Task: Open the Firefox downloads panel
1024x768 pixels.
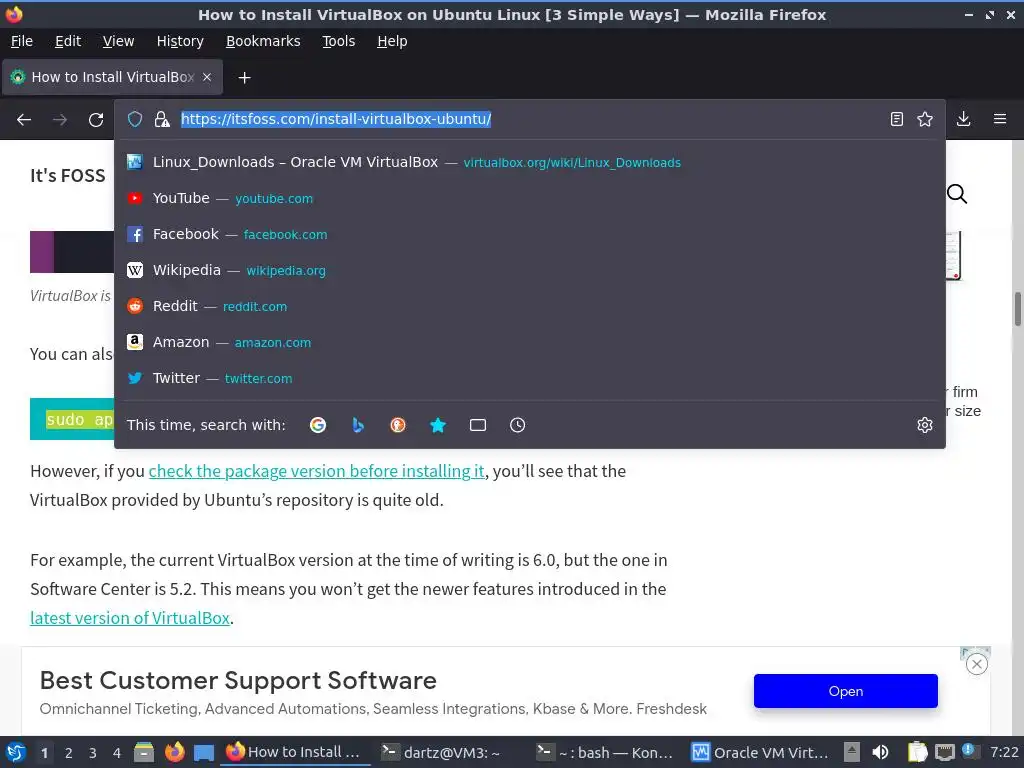Action: click(x=963, y=119)
